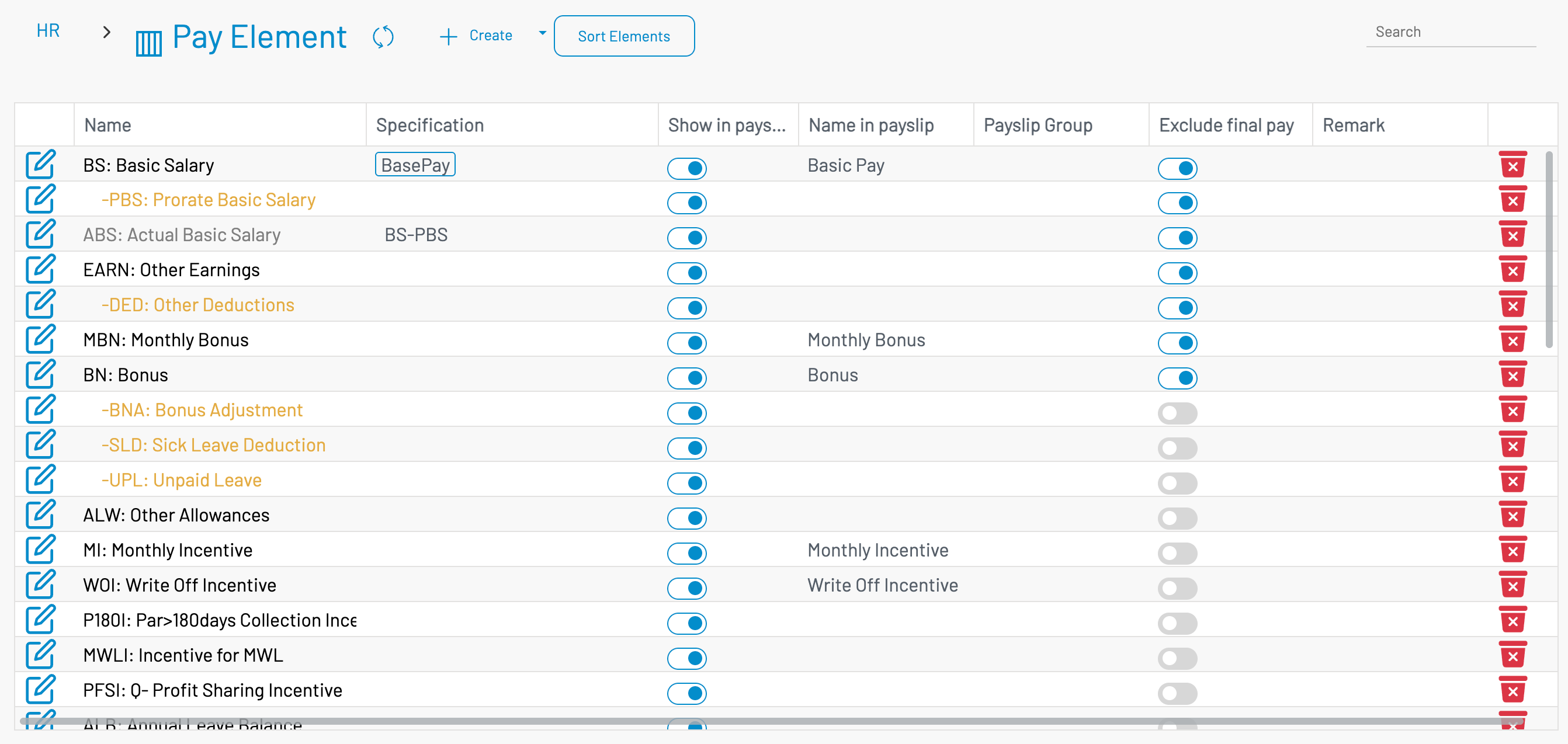Remove the -UPL: Unpaid Leave element

(x=1512, y=480)
